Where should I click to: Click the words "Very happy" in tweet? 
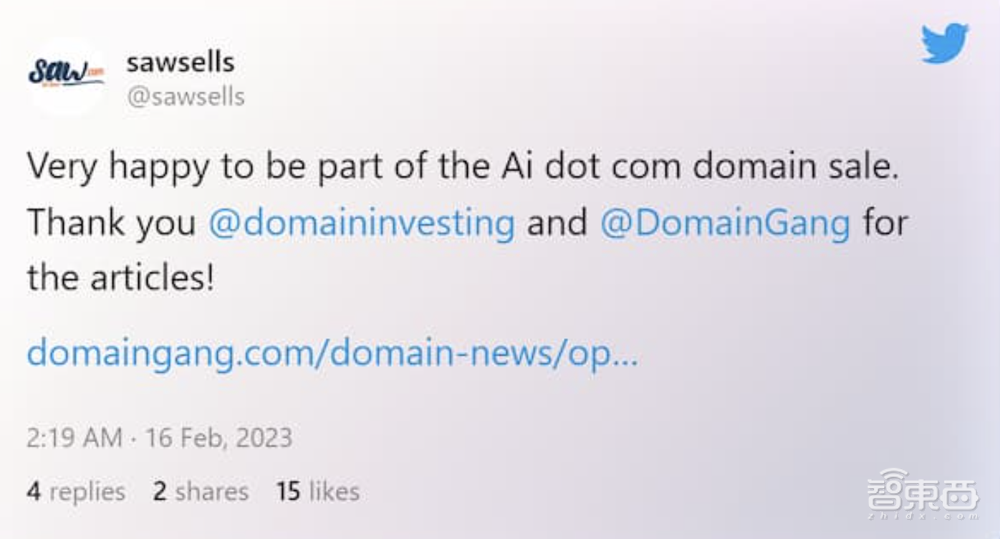pos(118,167)
